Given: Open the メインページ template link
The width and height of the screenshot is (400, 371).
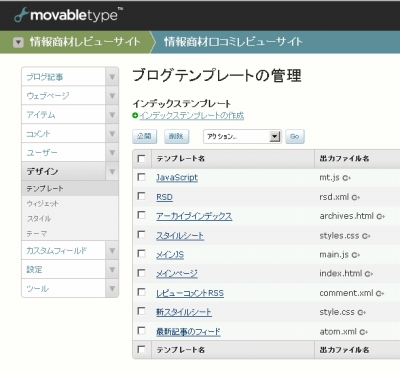Looking at the screenshot, I should click(x=177, y=274).
